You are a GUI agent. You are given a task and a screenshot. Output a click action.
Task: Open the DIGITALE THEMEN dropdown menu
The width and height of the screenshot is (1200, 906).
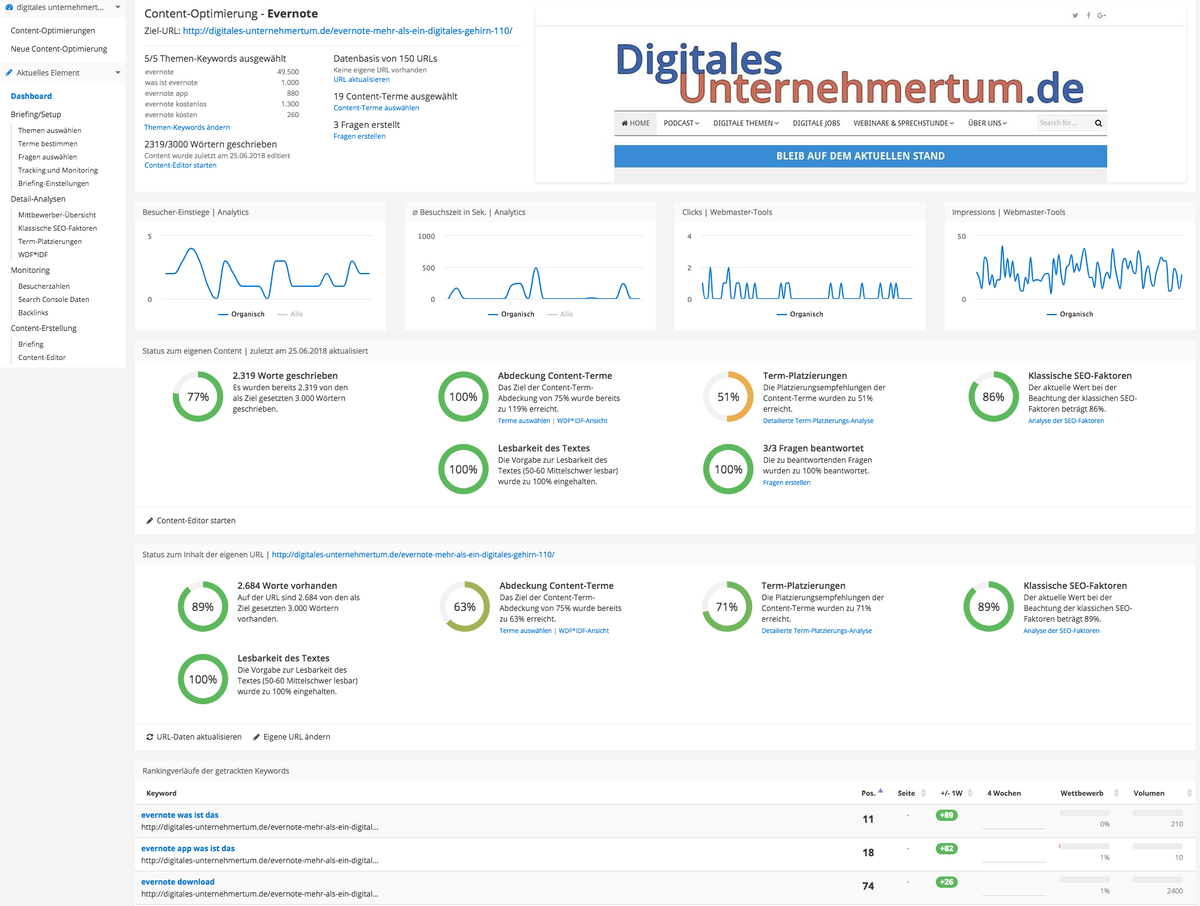746,123
